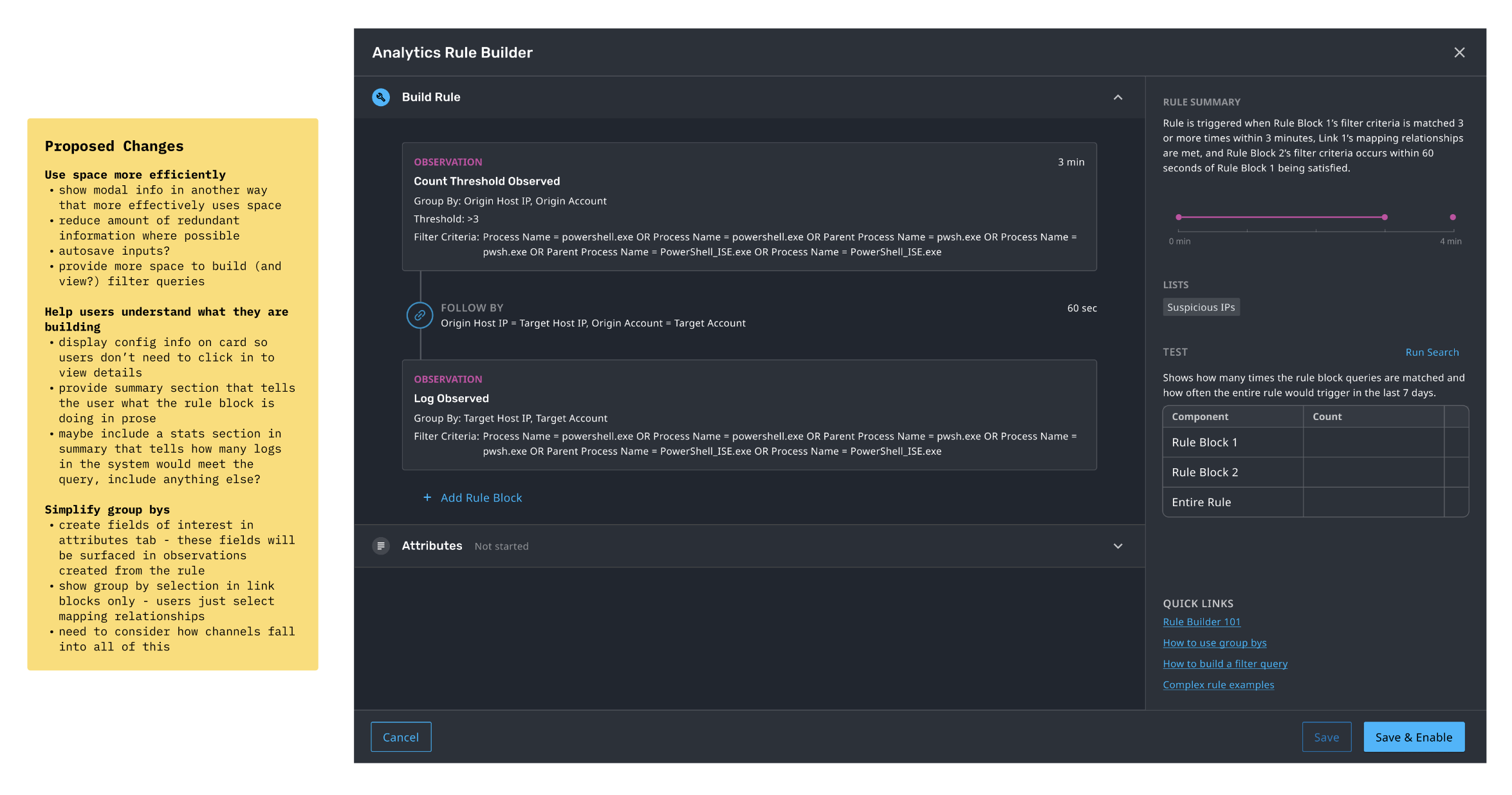This screenshot has height=795, width=1512.
Task: Open the Rule Builder 101 quick link
Action: coord(1202,622)
